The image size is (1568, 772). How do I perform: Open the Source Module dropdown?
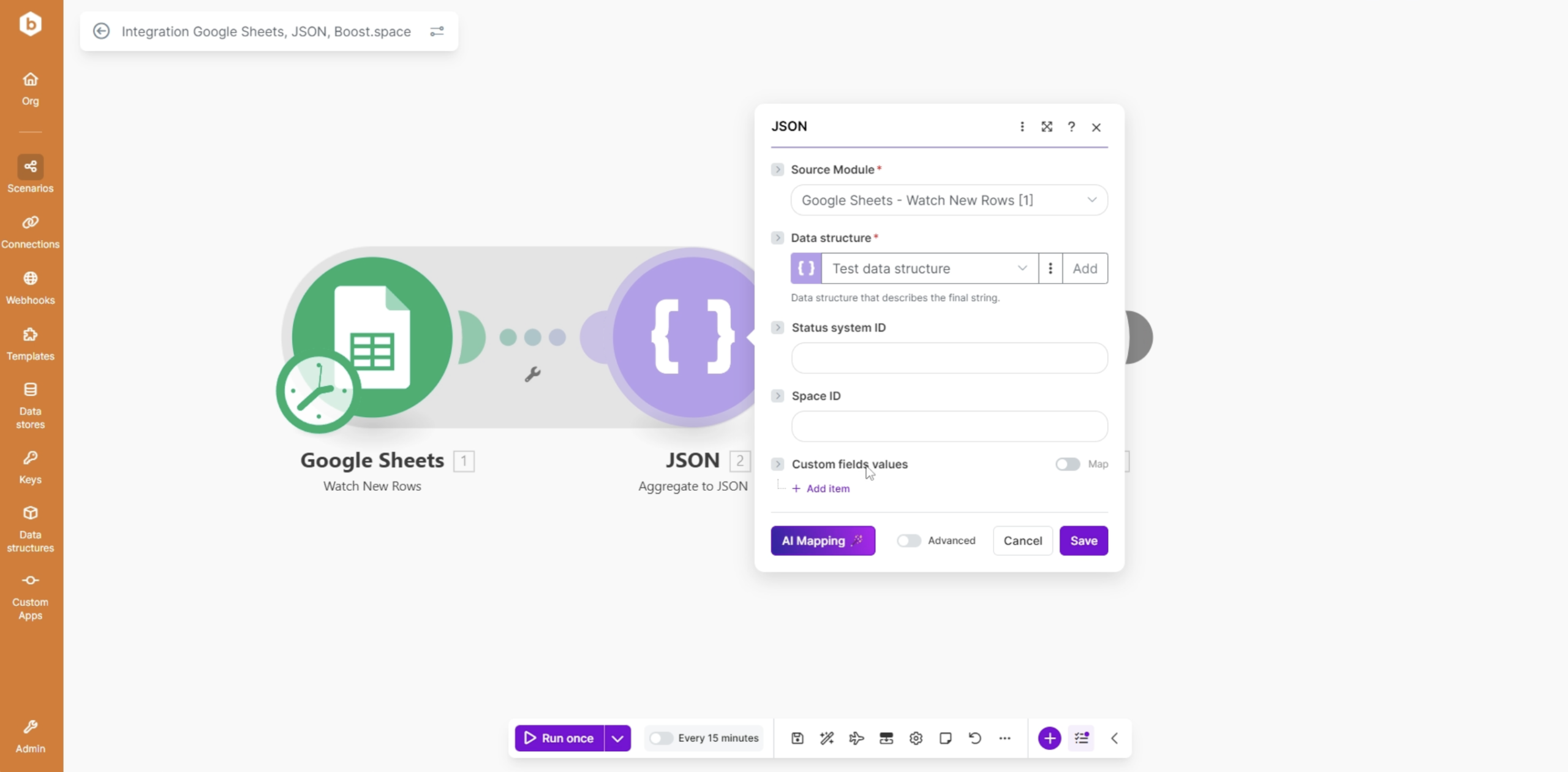(949, 200)
